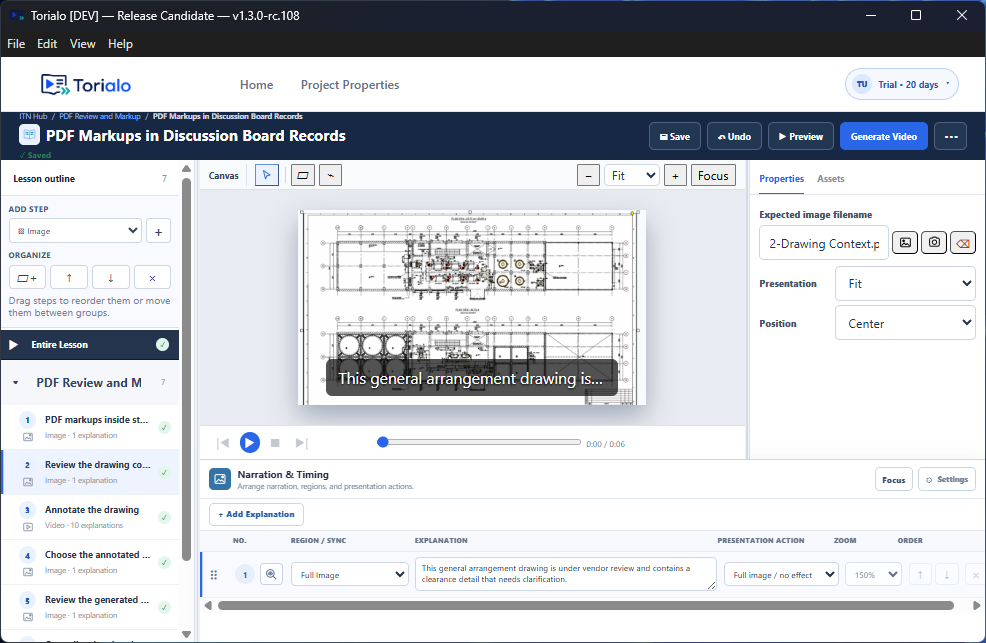The image size is (986, 643).
Task: Open the Add Step type dropdown
Action: point(75,231)
